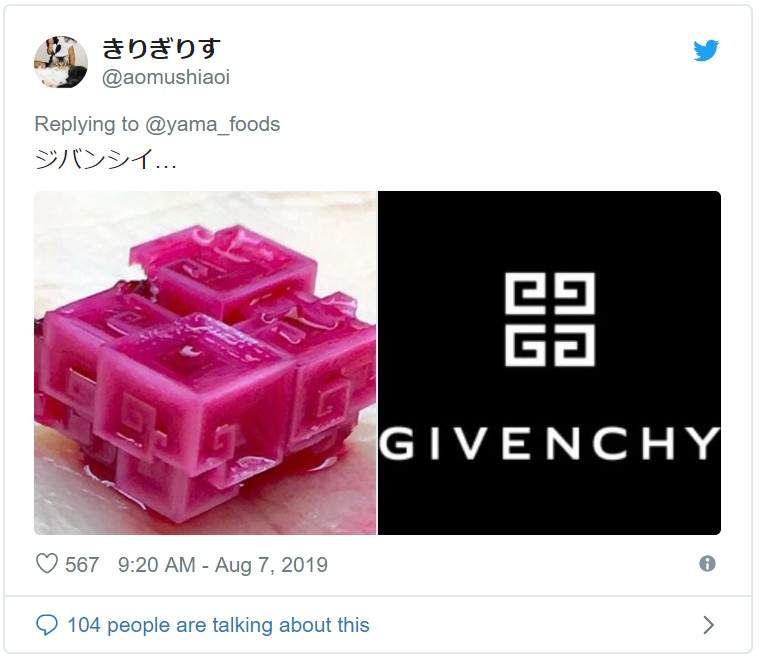Open "104 people are talking about this"
The image size is (759, 657).
218,625
